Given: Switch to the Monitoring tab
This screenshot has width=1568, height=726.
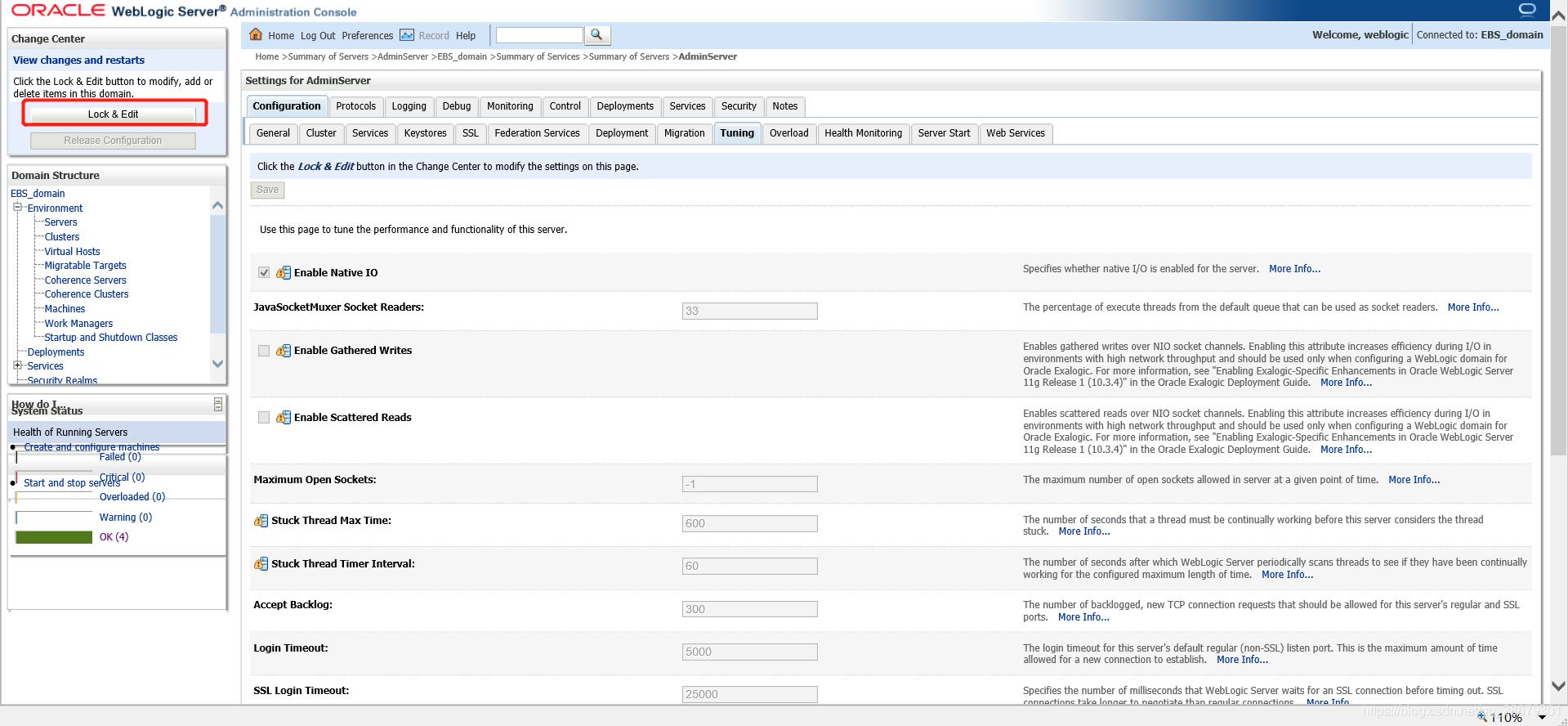Looking at the screenshot, I should [510, 106].
